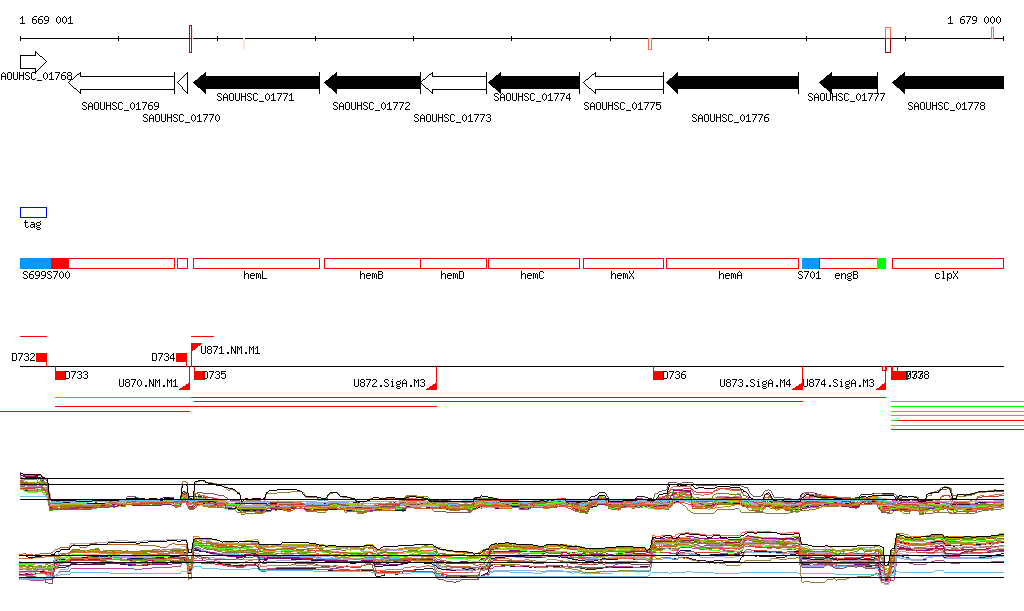This screenshot has height=611, width=1024.
Task: Select the black SAOUHSC_01778 gene arrow
Action: tap(948, 82)
